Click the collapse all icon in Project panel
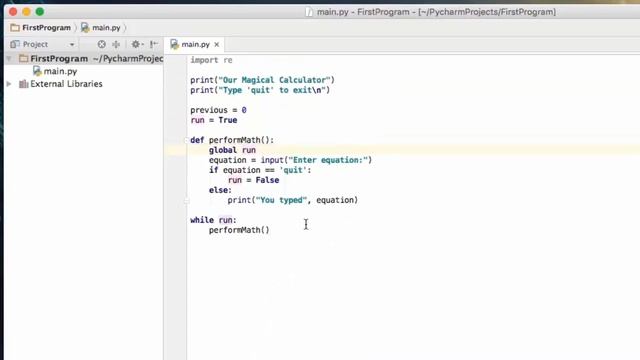Image resolution: width=640 pixels, height=360 pixels. tap(116, 44)
